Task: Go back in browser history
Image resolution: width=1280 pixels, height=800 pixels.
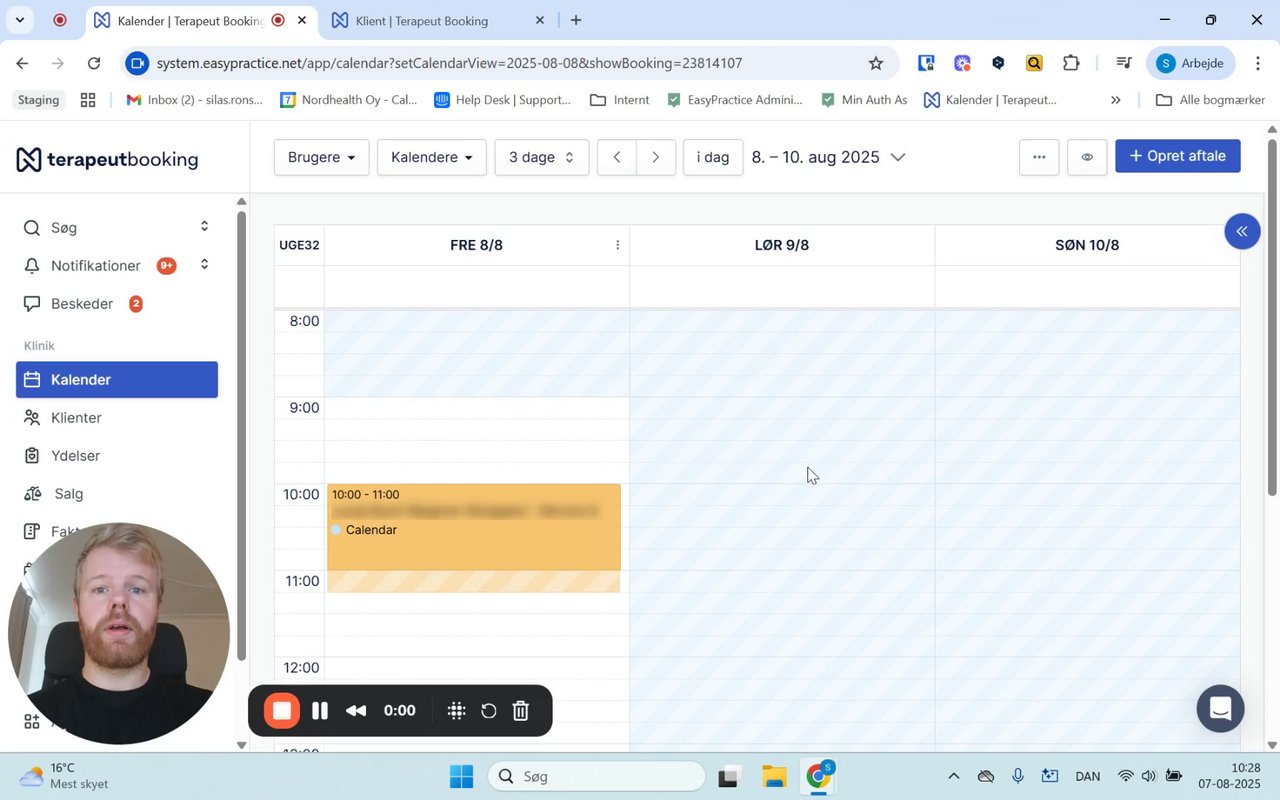Action: 22,63
